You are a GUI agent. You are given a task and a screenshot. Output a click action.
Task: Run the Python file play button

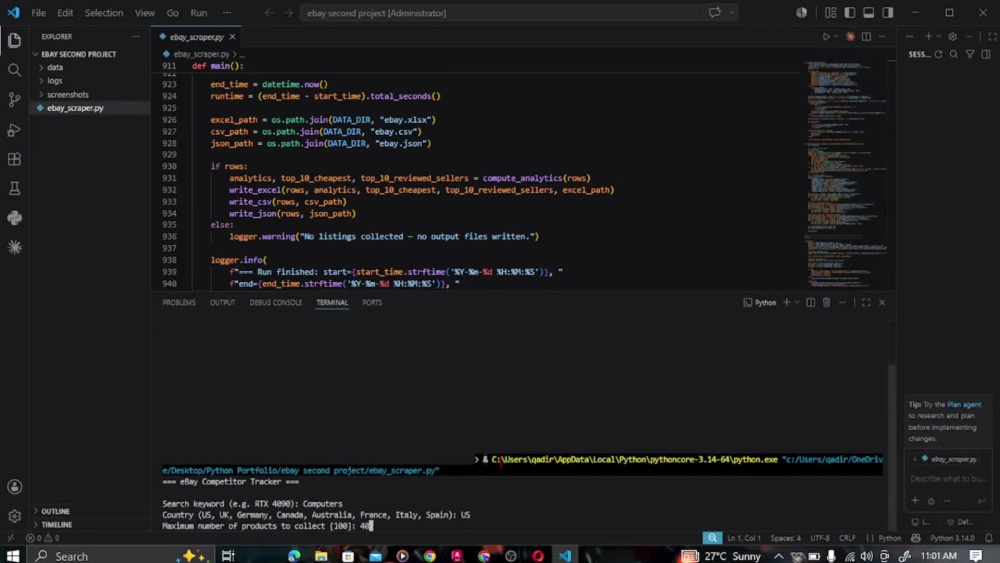[826, 37]
